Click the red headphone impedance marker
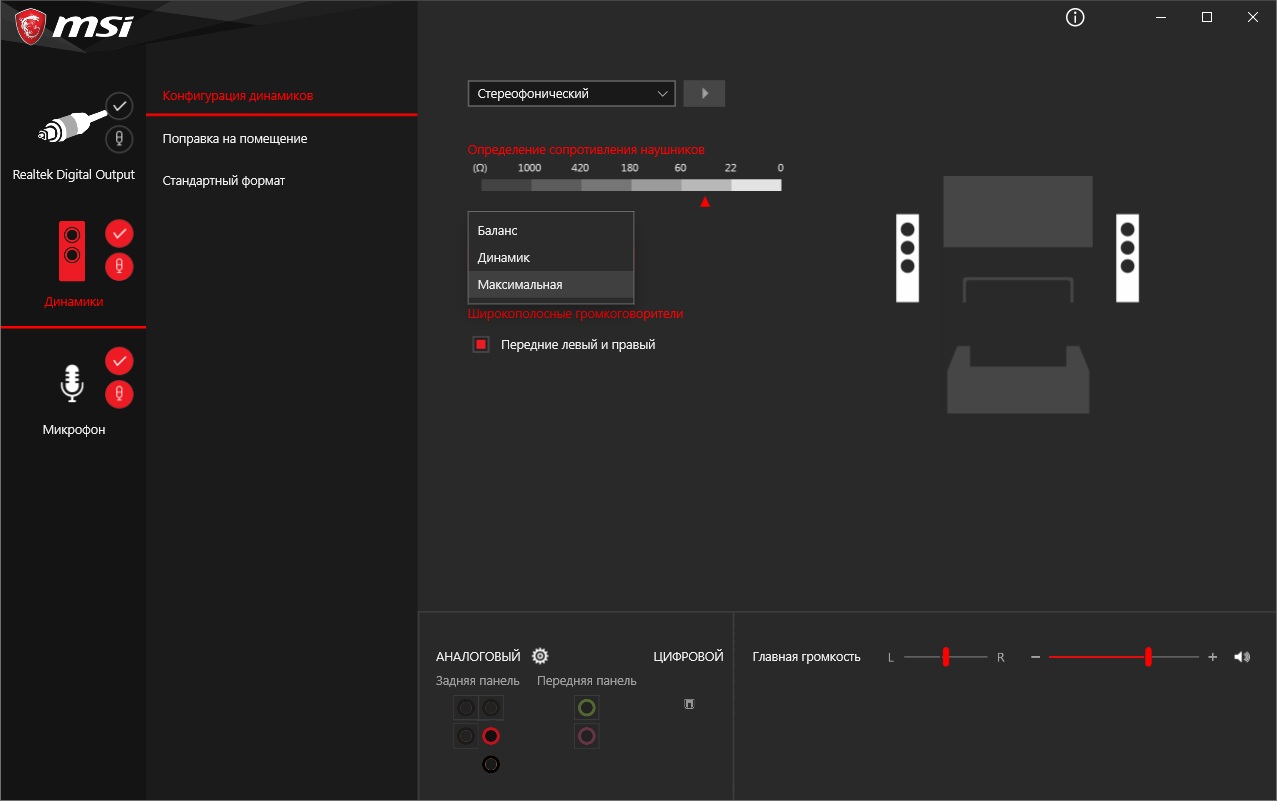This screenshot has width=1277, height=801. tap(705, 202)
